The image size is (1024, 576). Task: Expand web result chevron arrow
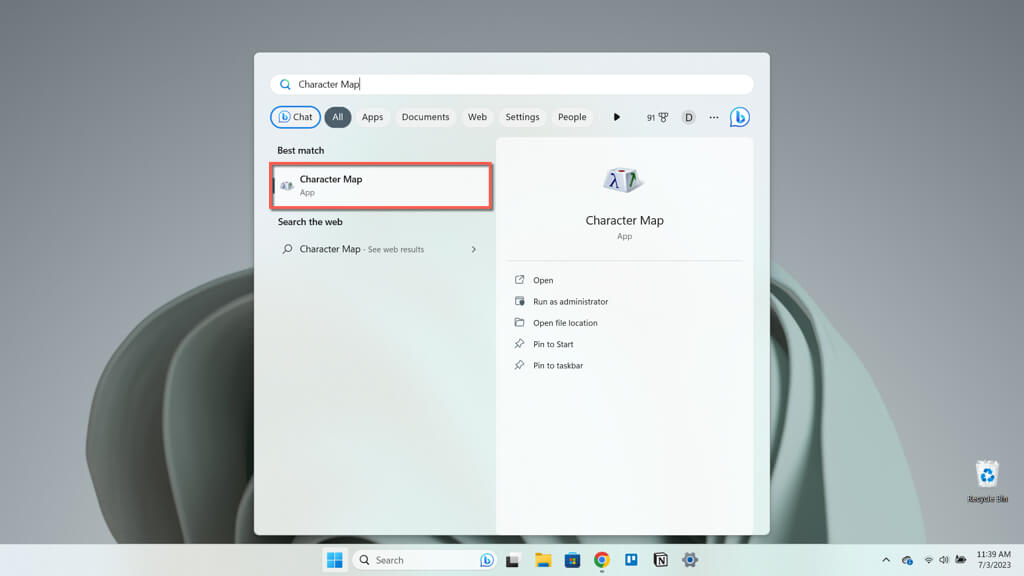[473, 249]
